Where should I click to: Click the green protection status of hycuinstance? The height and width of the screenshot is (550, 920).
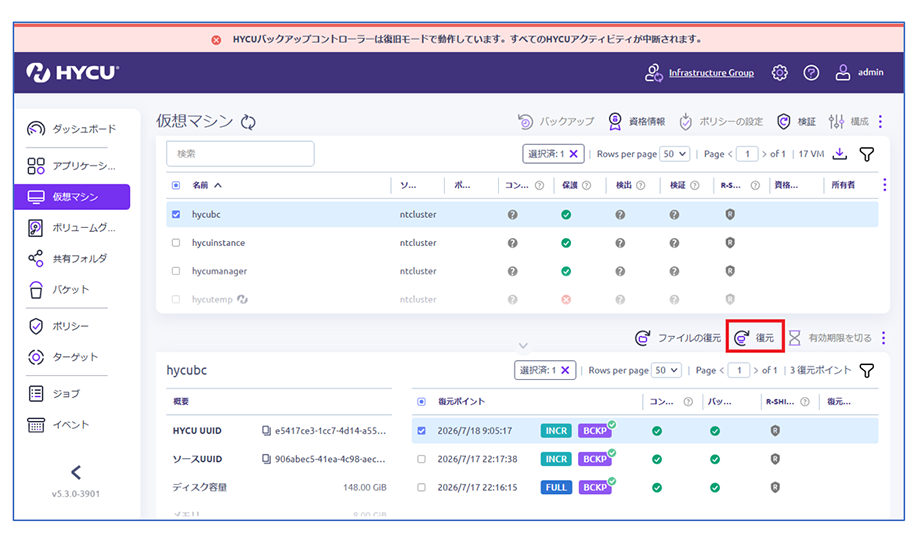pyautogui.click(x=566, y=243)
